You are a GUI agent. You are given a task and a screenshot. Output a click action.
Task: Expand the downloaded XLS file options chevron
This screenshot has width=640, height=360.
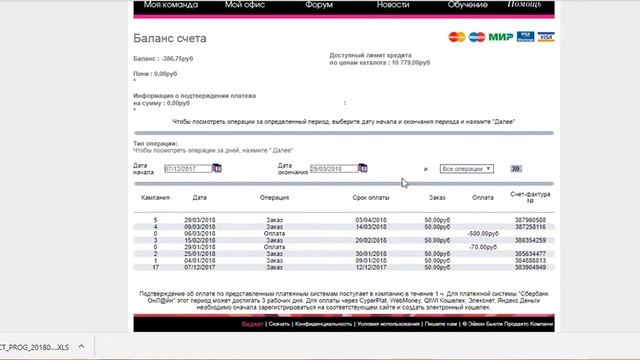coord(82,347)
